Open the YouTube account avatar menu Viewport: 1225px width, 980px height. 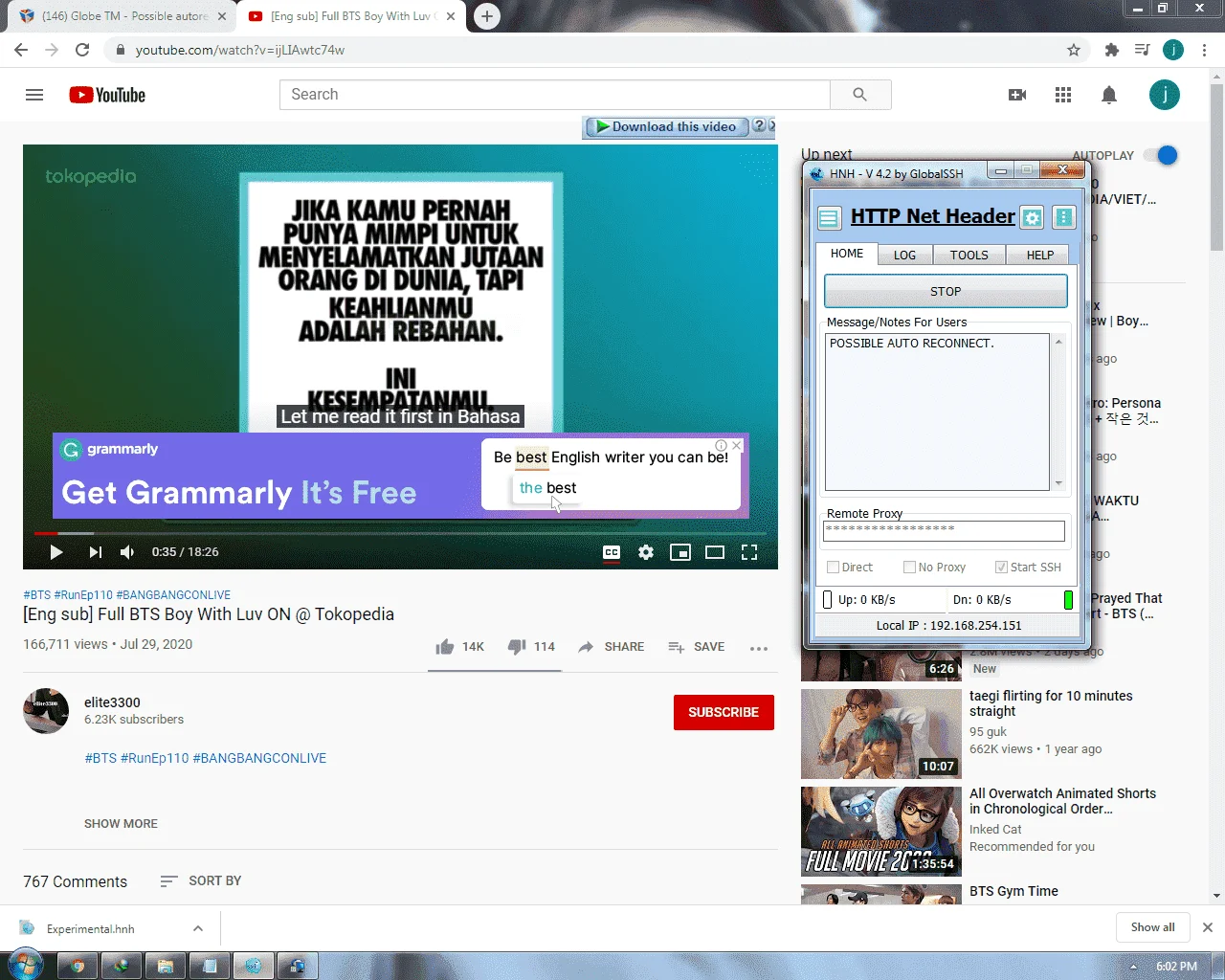pos(1165,95)
